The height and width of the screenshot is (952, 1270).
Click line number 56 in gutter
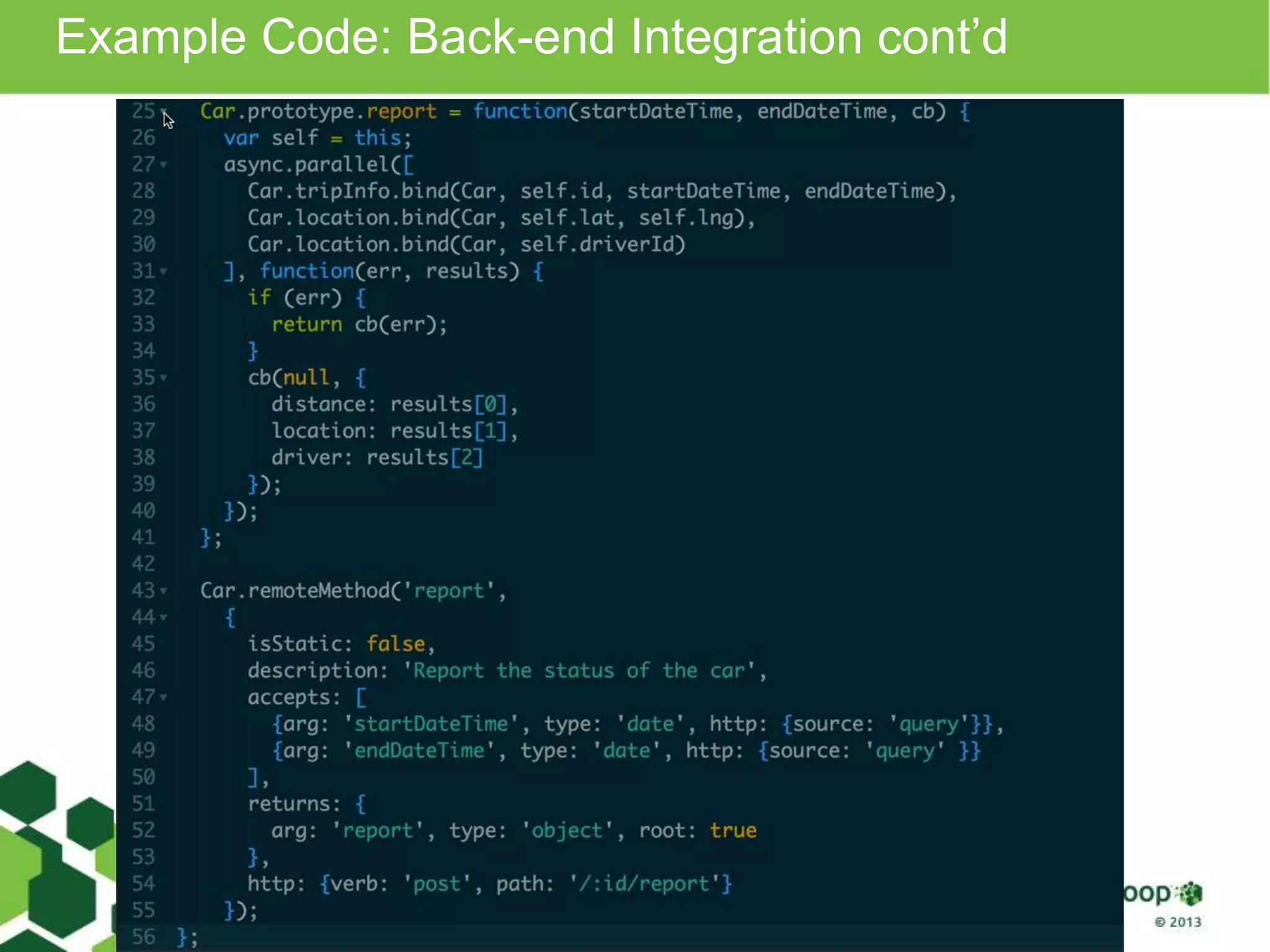143,937
